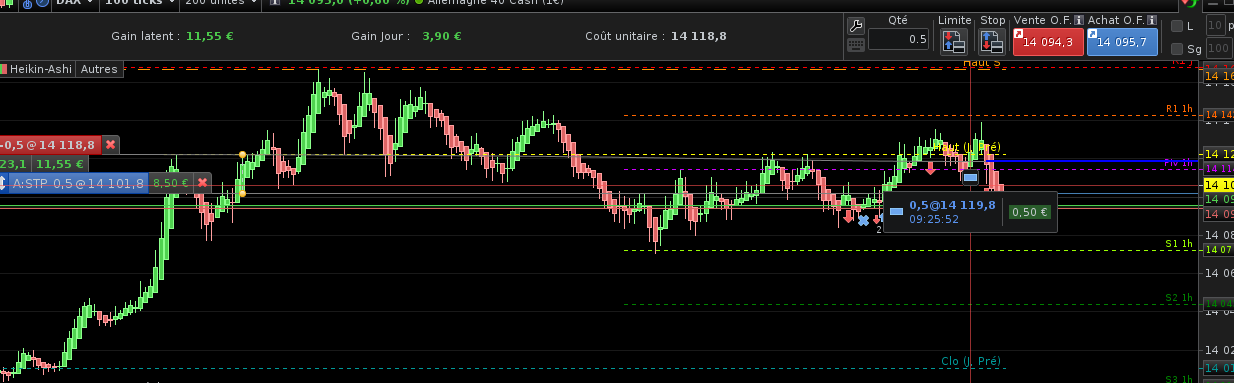Click the A:STP order move-arrow handle
Image resolution: width=1234 pixels, height=383 pixels.
(x=3, y=183)
